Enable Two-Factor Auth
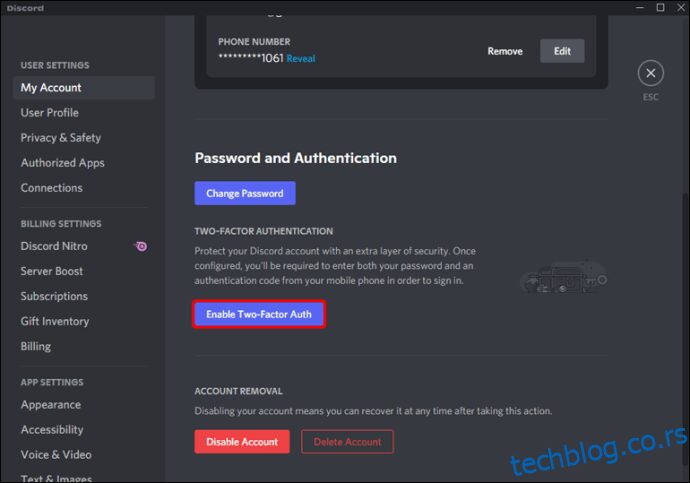This screenshot has height=483, width=690. click(259, 314)
